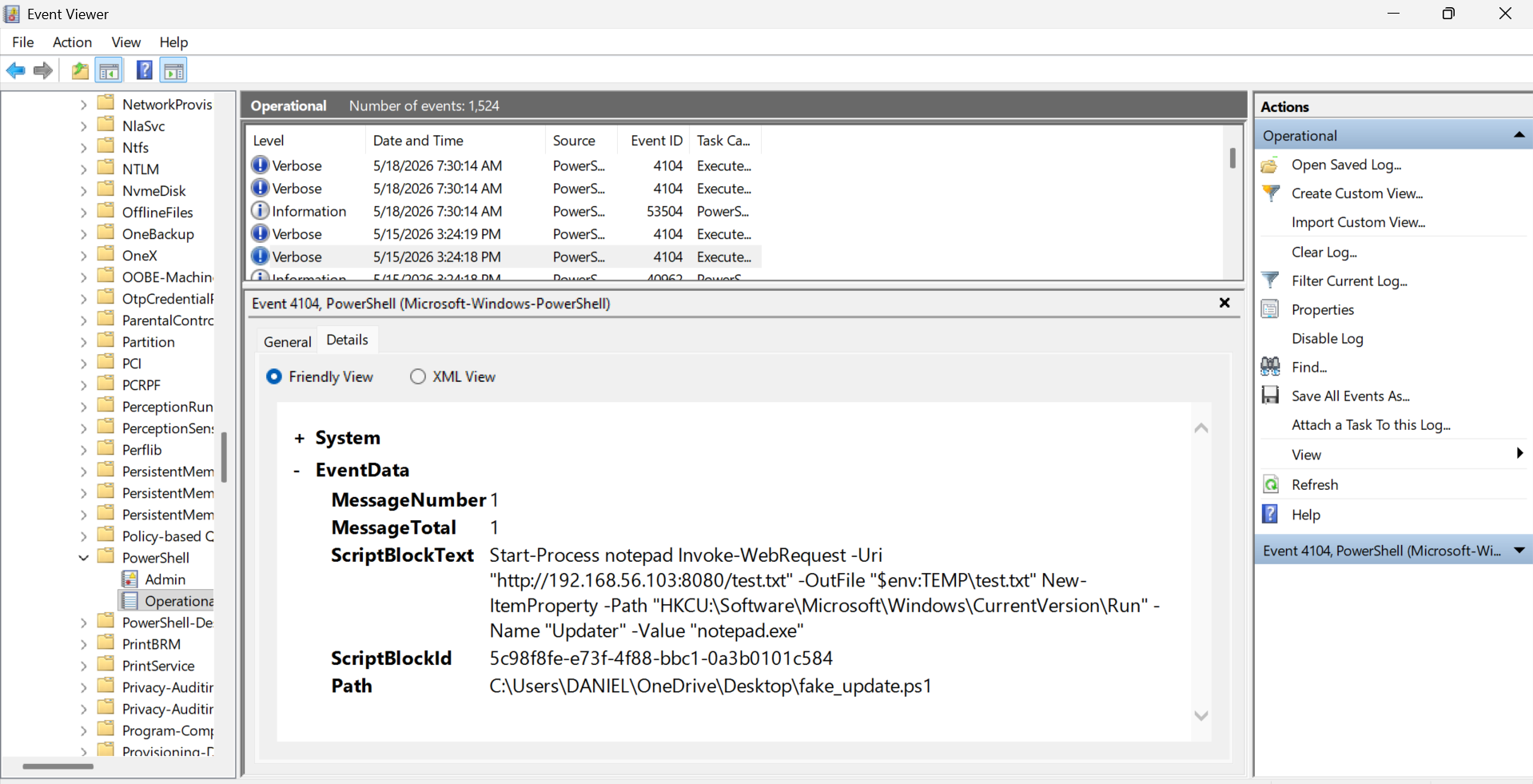Image resolution: width=1533 pixels, height=784 pixels.
Task: Click the Open Saved Log icon
Action: pos(1270,165)
